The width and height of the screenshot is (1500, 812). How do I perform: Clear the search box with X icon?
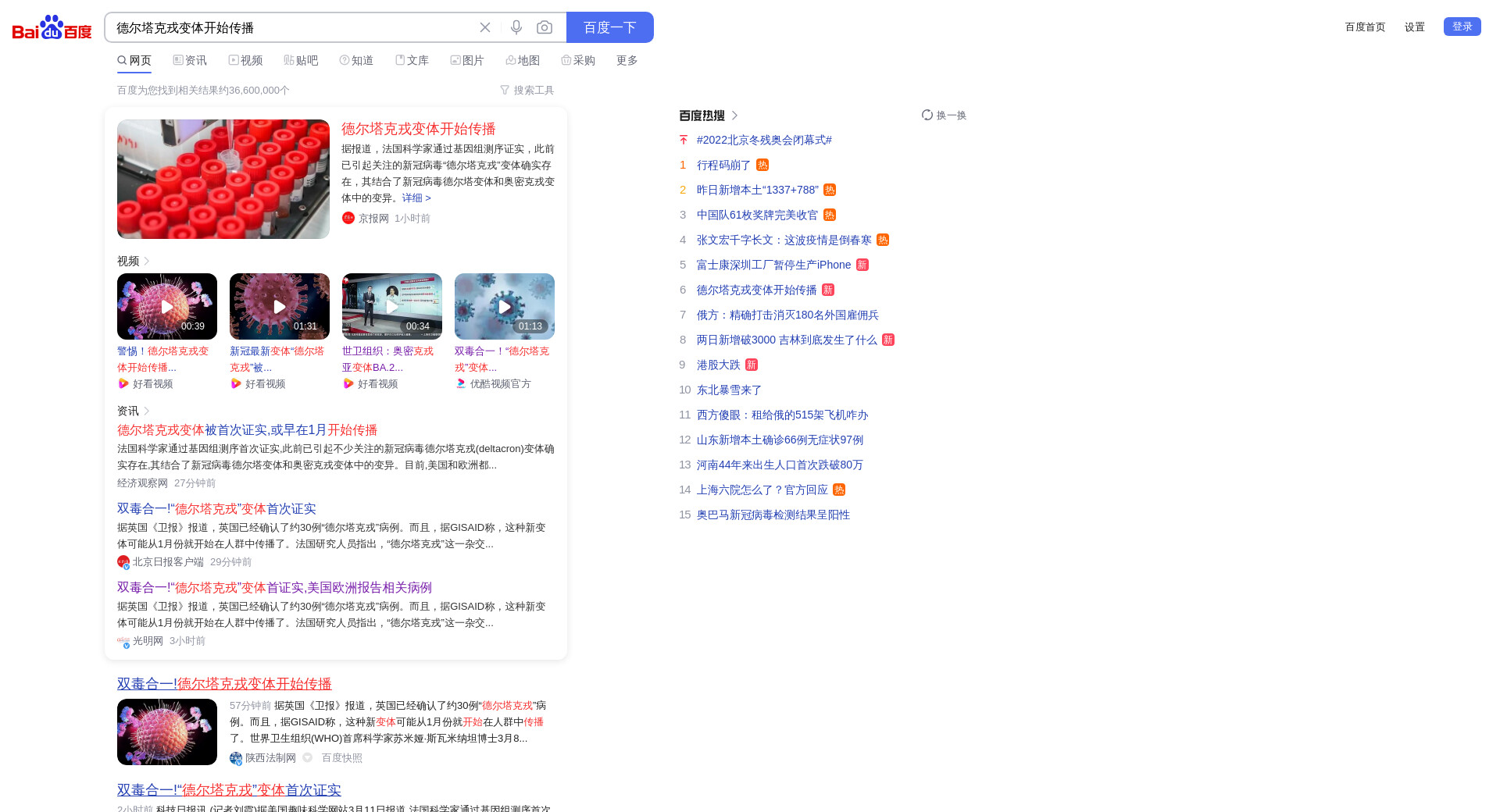click(485, 27)
